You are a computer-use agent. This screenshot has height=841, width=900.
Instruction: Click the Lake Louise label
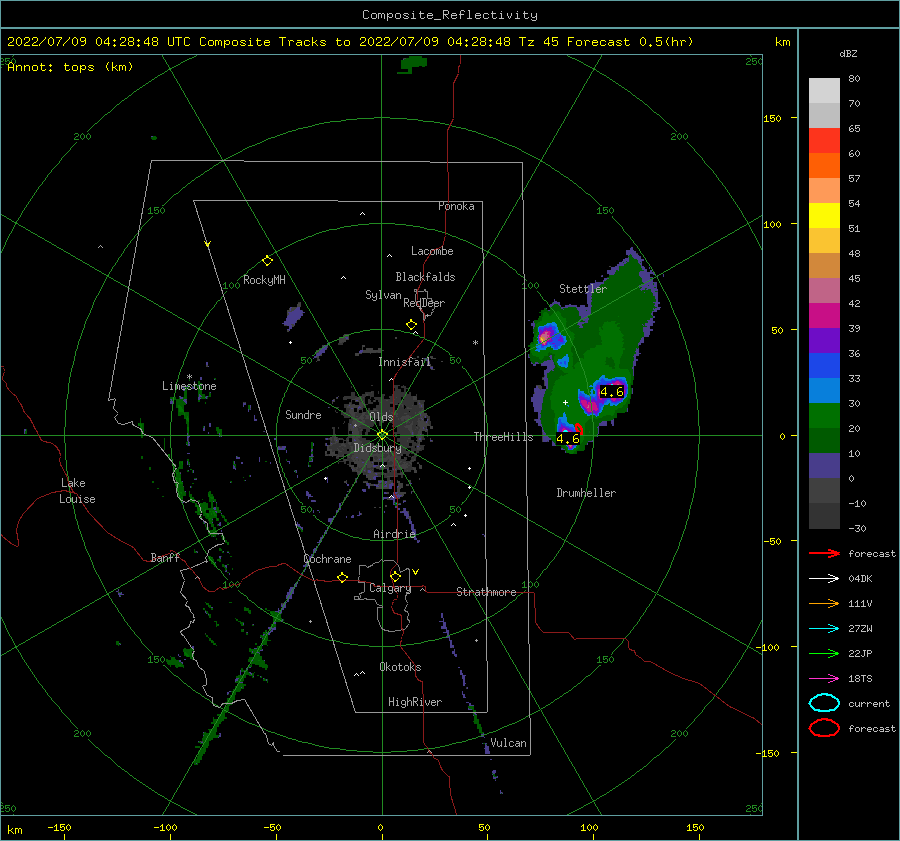(x=77, y=491)
